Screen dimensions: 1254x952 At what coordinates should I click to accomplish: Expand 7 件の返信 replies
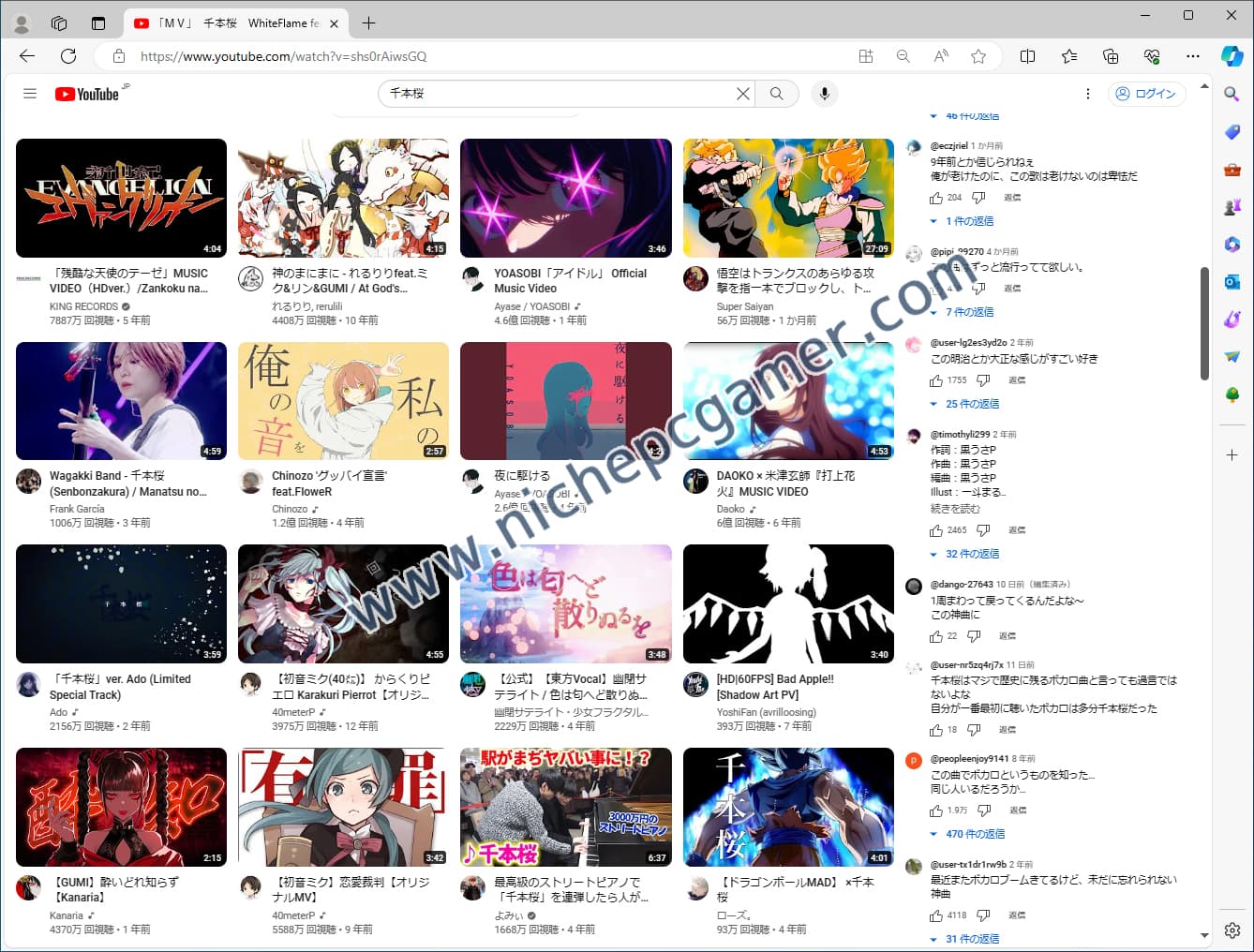coord(962,312)
